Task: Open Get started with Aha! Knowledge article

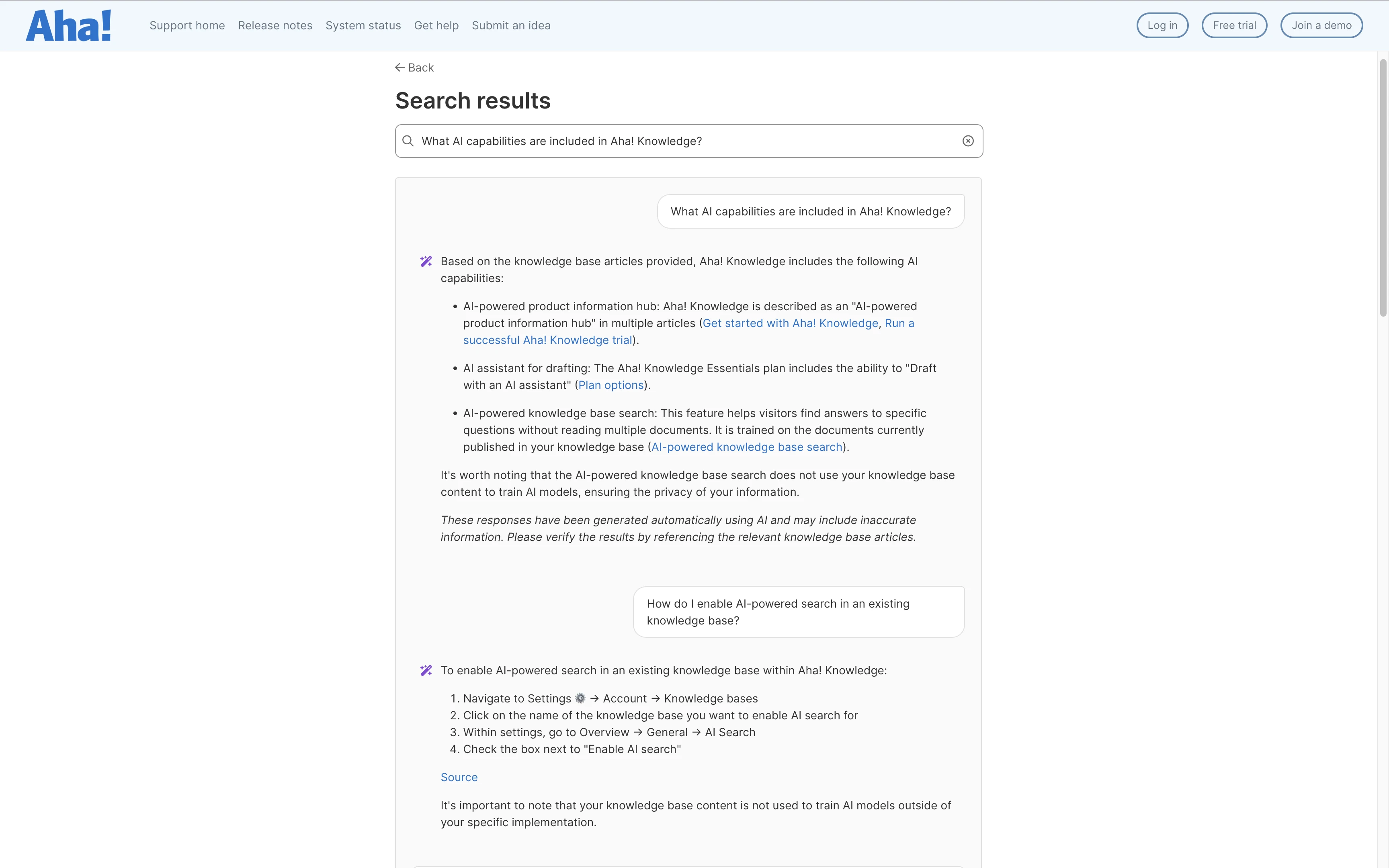Action: click(x=790, y=323)
